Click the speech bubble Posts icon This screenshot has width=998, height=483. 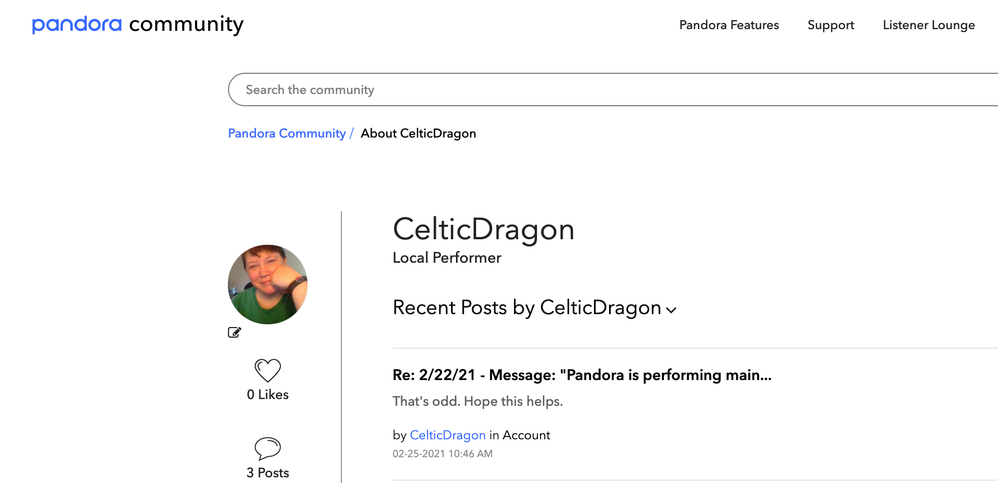tap(267, 448)
